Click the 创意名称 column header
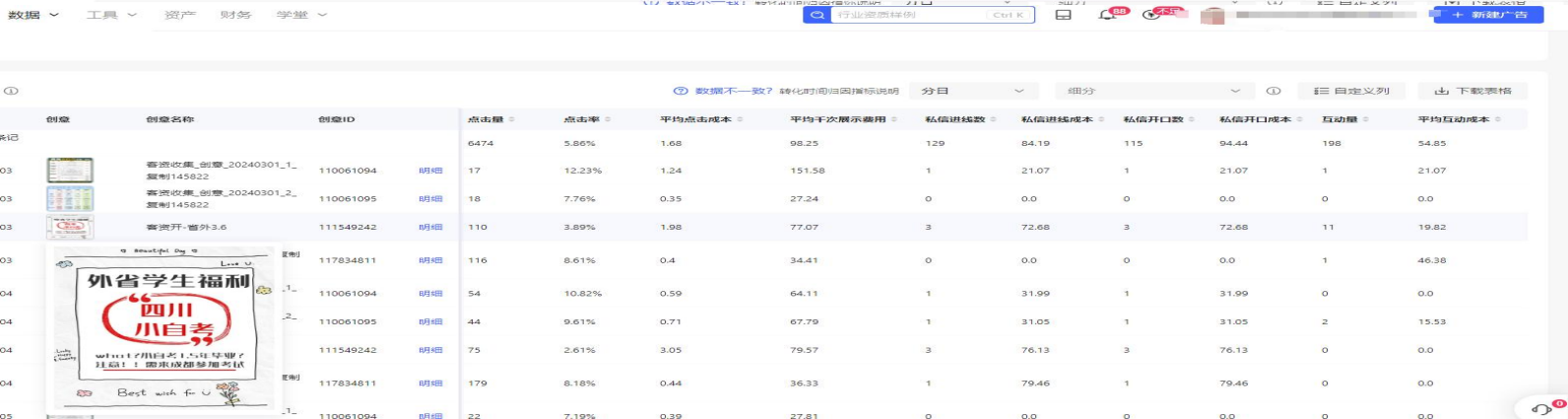Screen dimensions: 1568x419 coord(170,119)
